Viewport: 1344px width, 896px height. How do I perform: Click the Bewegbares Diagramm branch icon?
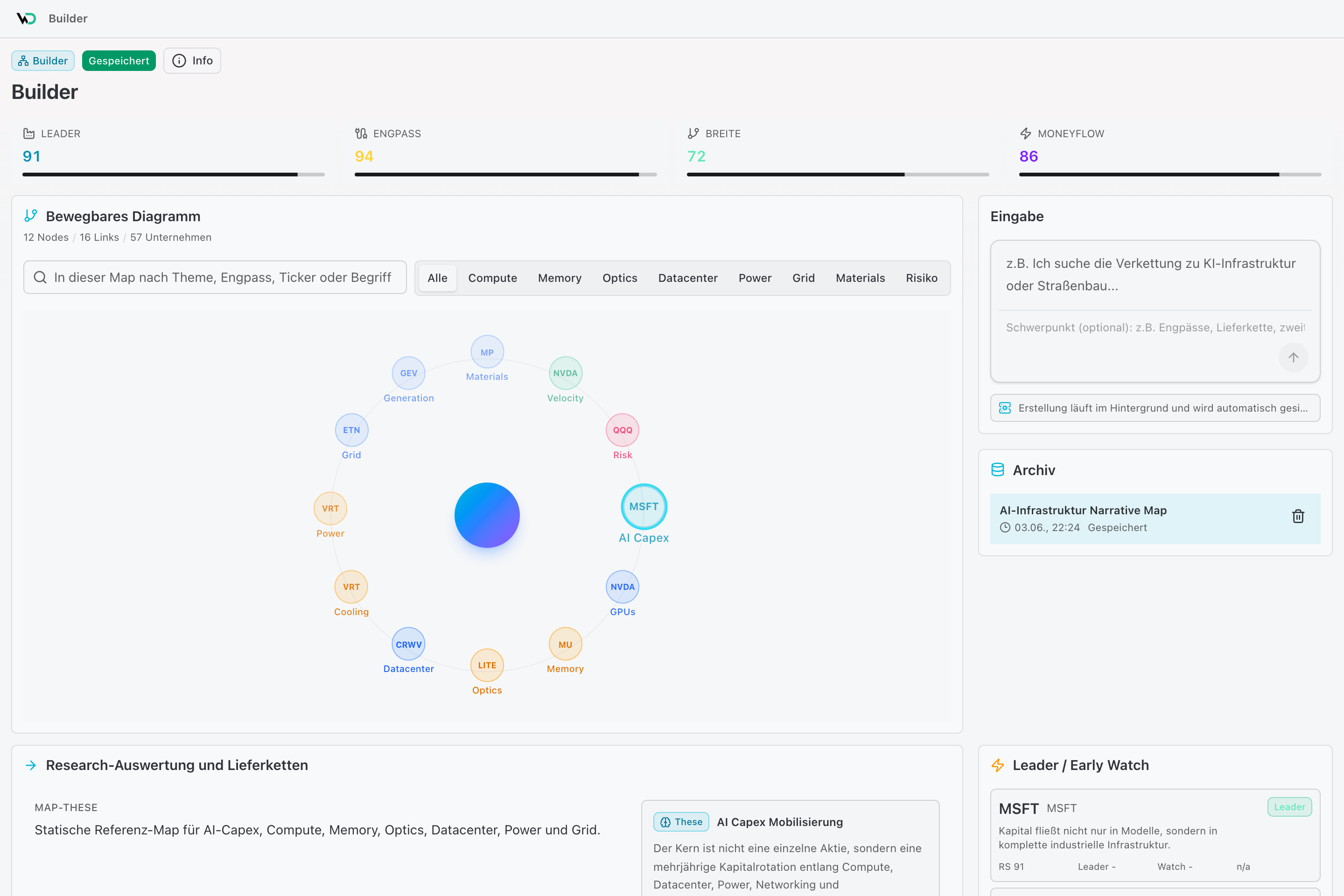[x=31, y=216]
